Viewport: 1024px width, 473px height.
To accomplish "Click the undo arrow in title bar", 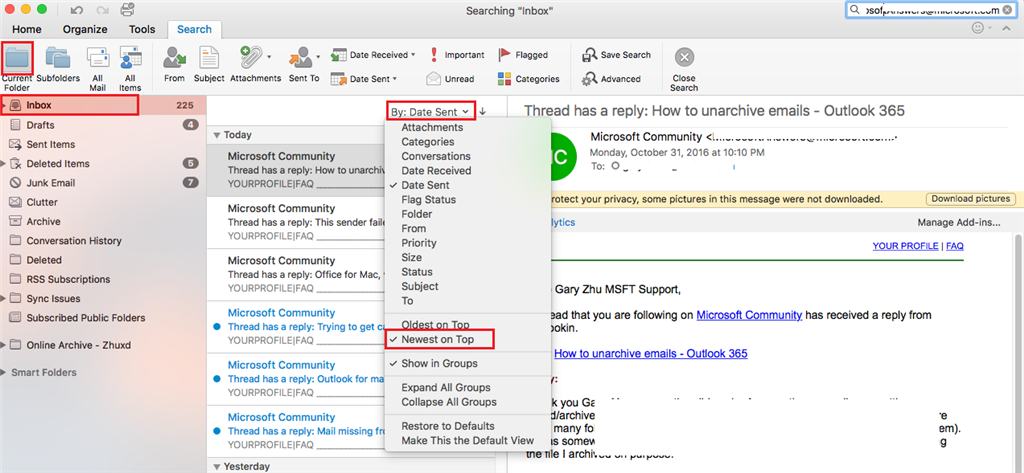I will [x=76, y=10].
